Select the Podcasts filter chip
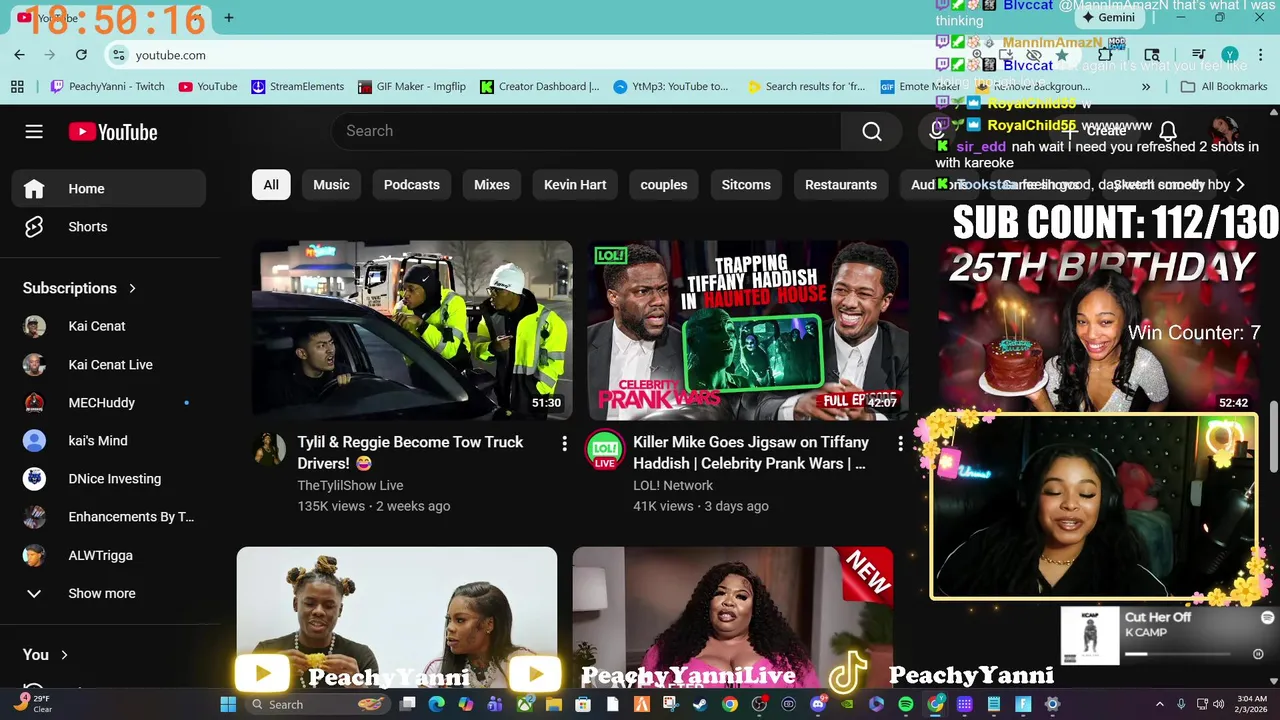This screenshot has height=720, width=1280. tap(412, 185)
